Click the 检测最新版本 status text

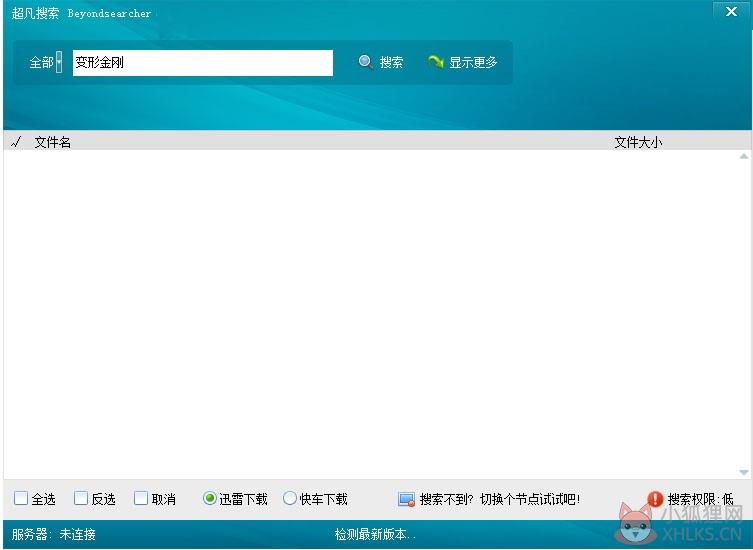(375, 534)
